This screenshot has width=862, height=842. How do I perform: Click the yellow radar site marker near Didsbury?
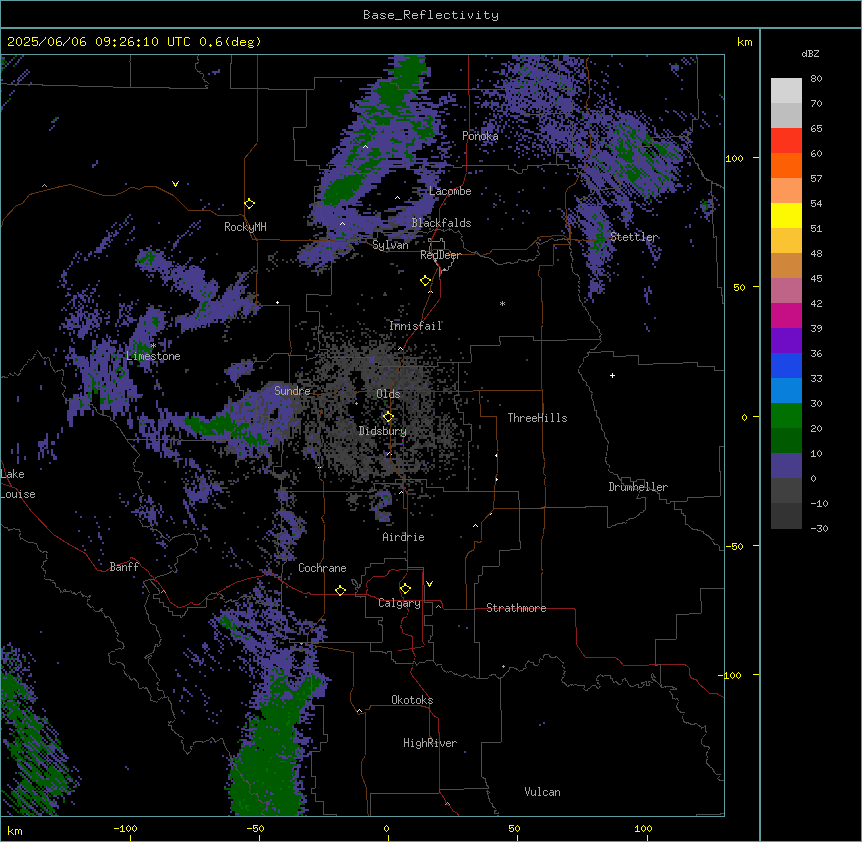388,417
